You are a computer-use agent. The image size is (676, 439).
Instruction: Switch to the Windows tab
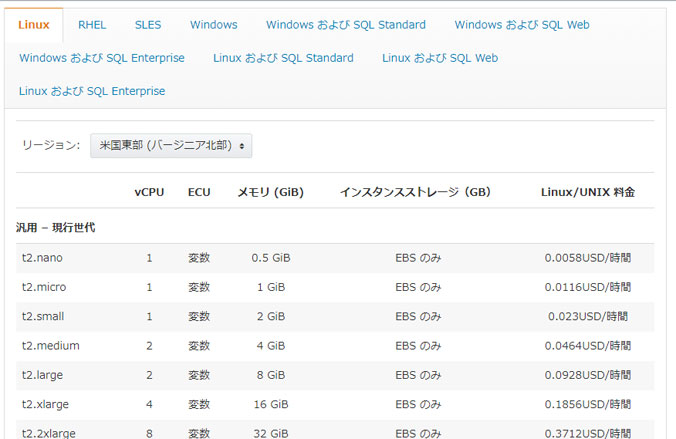tap(214, 25)
